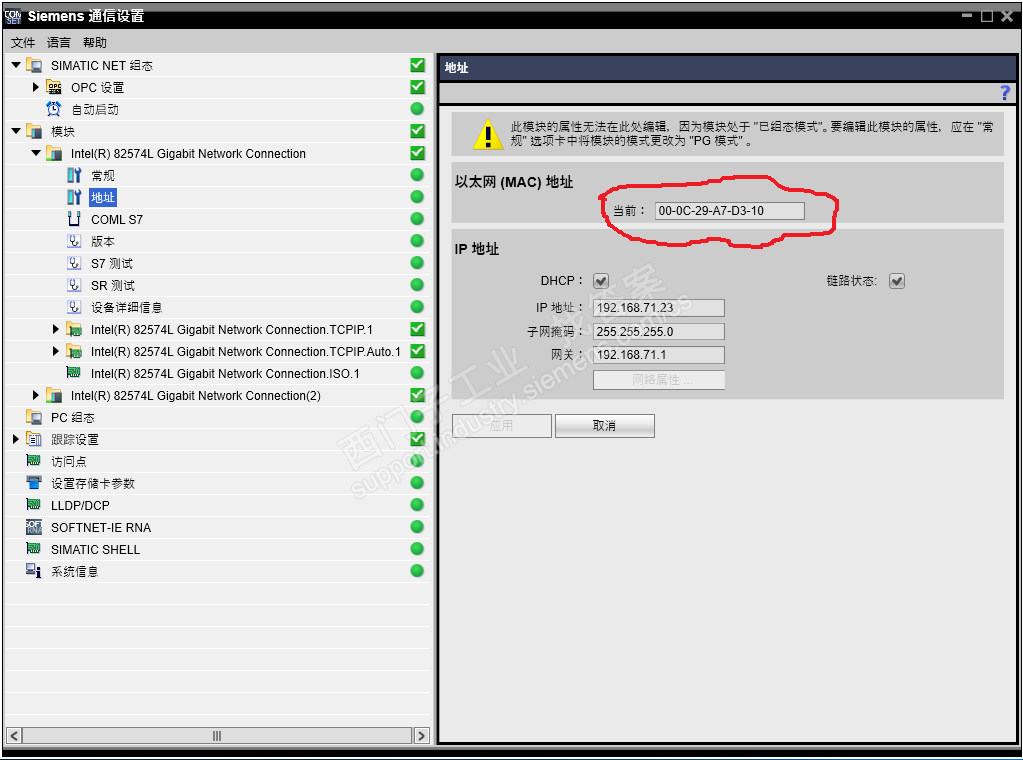This screenshot has width=1023, height=760.
Task: Click the green status checkmark on Network Connection(2) row
Action: tap(418, 395)
